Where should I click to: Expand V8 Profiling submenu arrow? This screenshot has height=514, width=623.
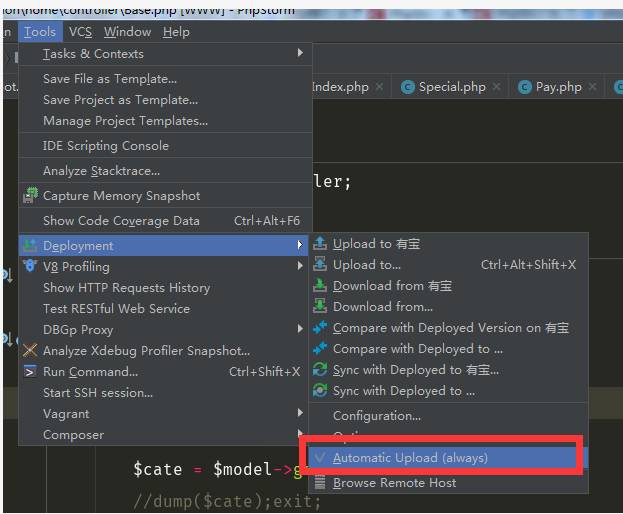[x=300, y=265]
